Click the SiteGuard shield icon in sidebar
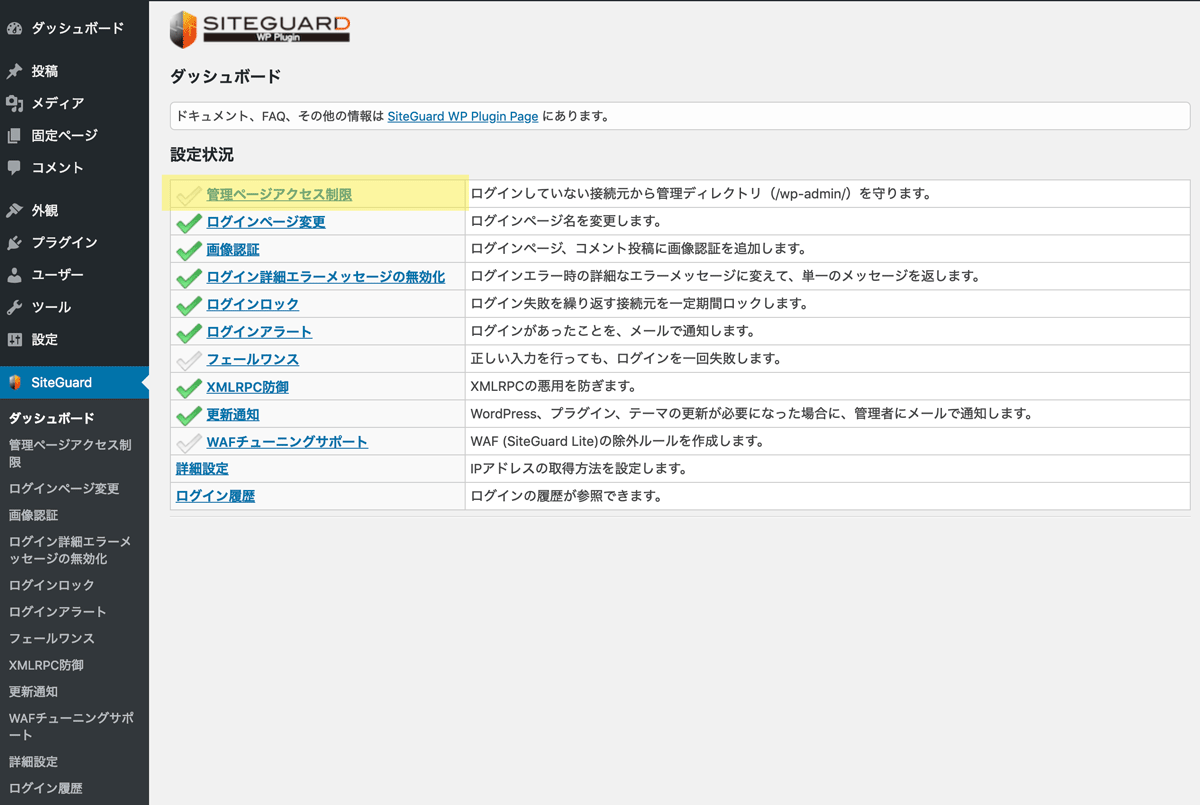The width and height of the screenshot is (1200, 805). tap(14, 382)
